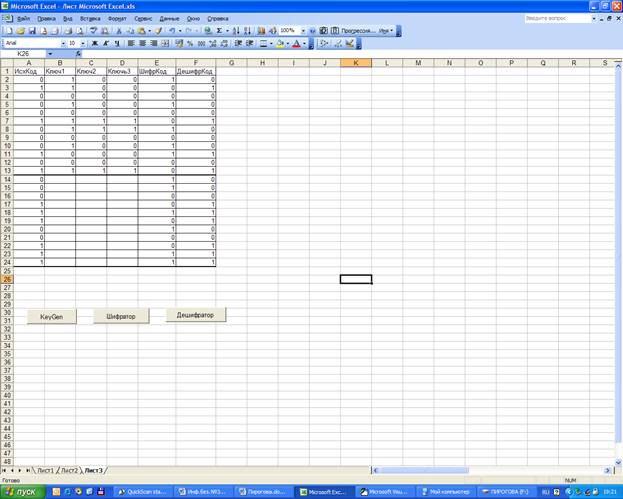Screen dimensions: 623x499
Task: Click the AutoSum sigma icon
Action: click(219, 31)
